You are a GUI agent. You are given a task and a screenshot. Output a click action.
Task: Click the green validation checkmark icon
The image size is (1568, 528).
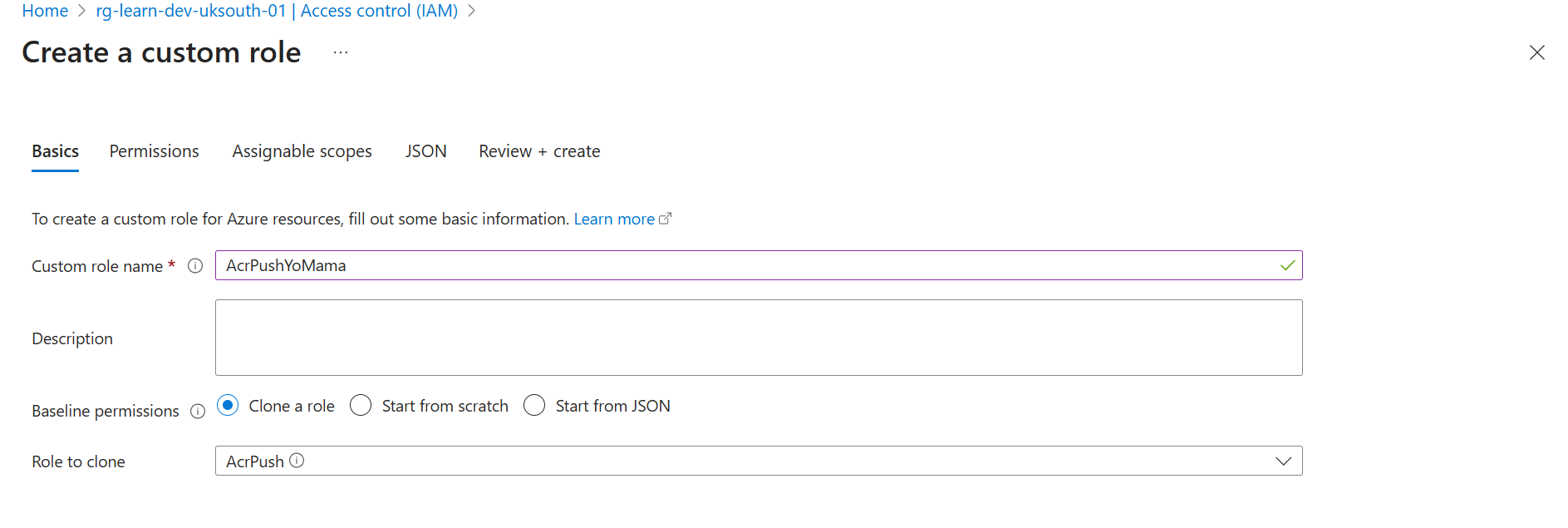coord(1287,265)
